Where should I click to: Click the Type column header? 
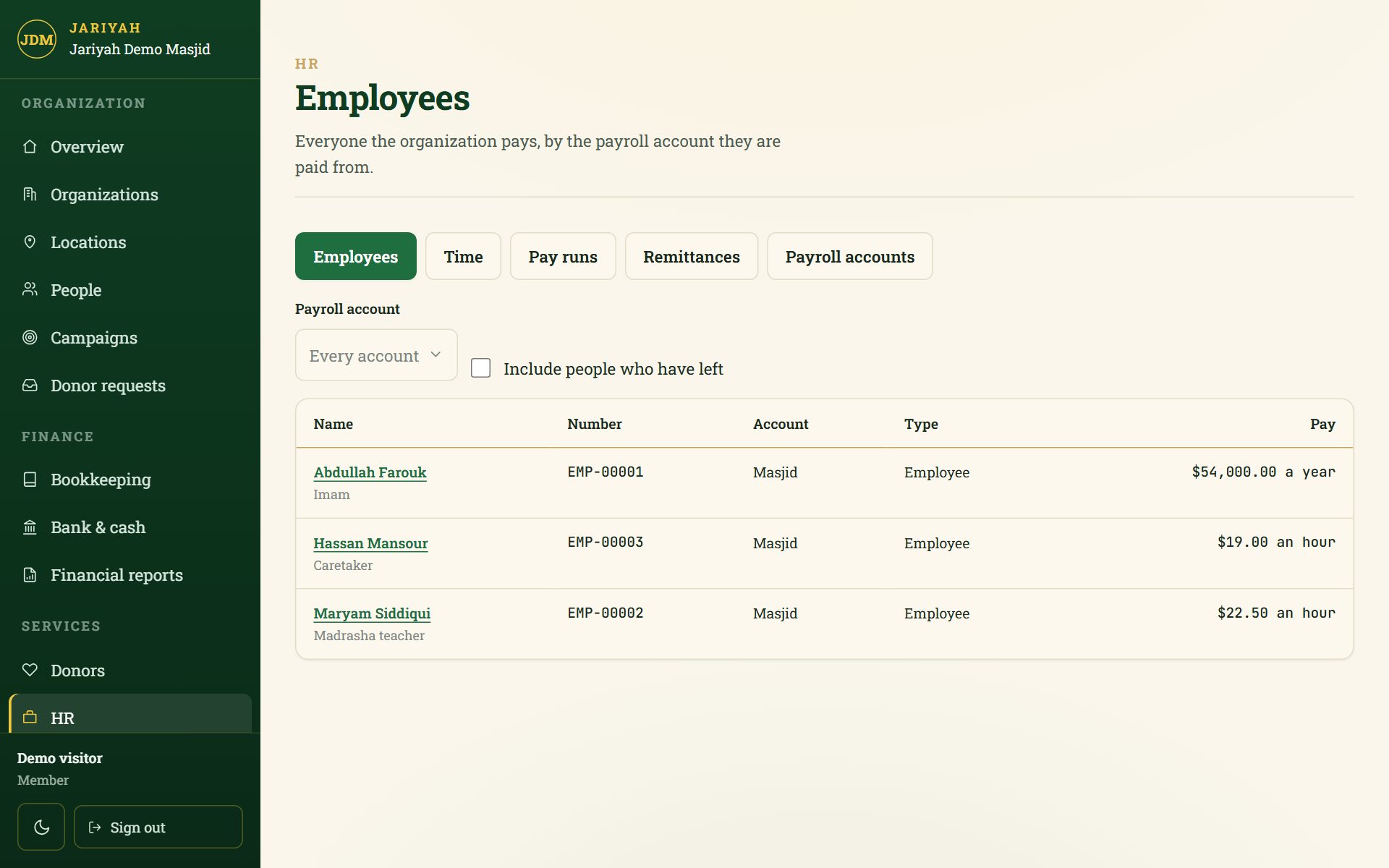point(921,424)
